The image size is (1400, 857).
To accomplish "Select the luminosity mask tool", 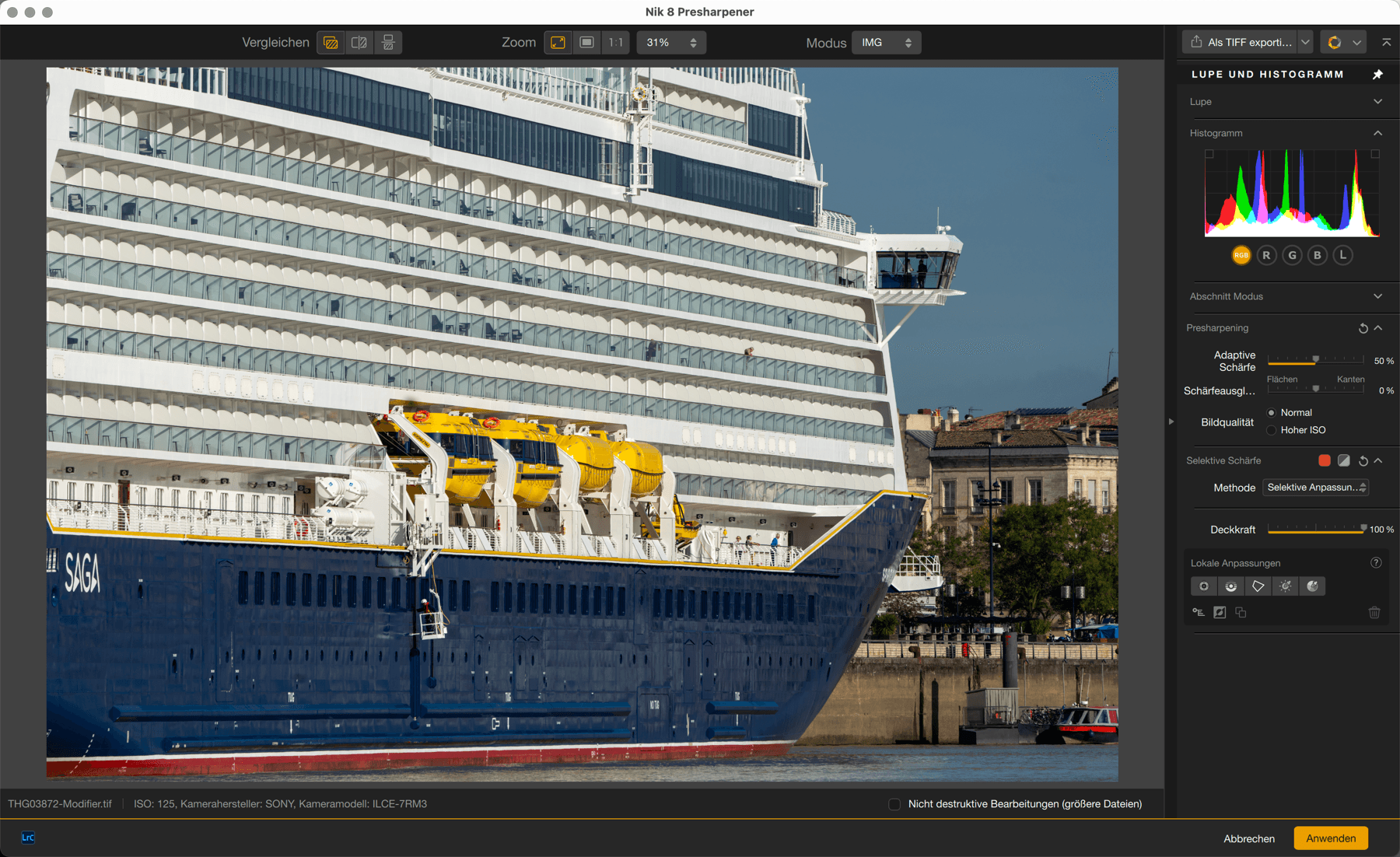I will [1286, 586].
